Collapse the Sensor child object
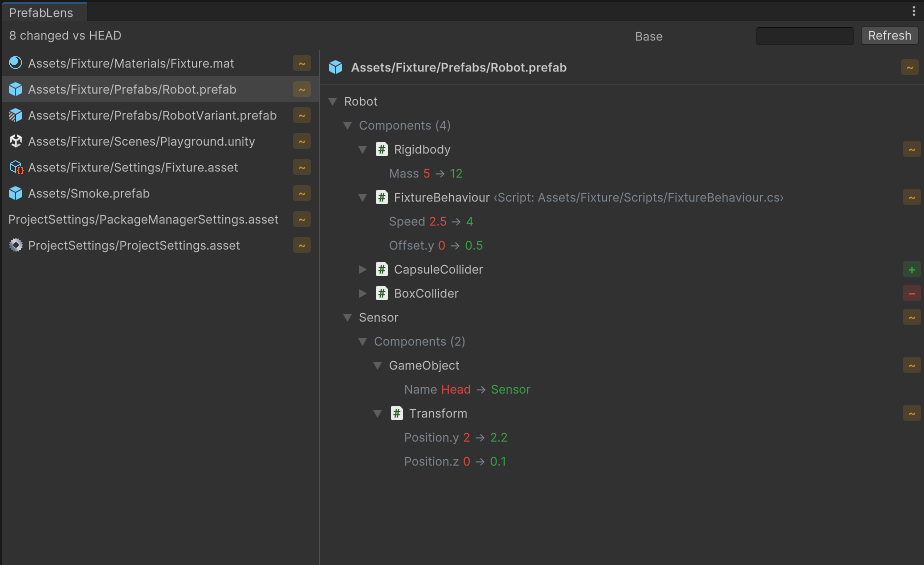 click(348, 318)
